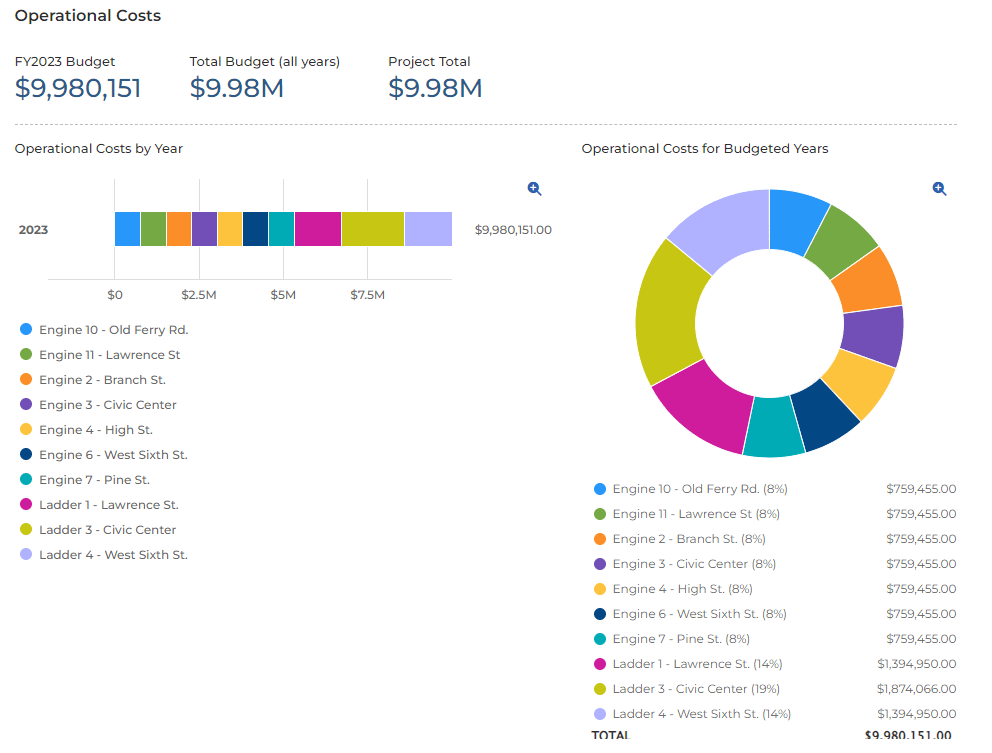Screen dimensions: 992x753
Task: Click the magenta Ladder 1 slice of the donut
Action: click(706, 406)
